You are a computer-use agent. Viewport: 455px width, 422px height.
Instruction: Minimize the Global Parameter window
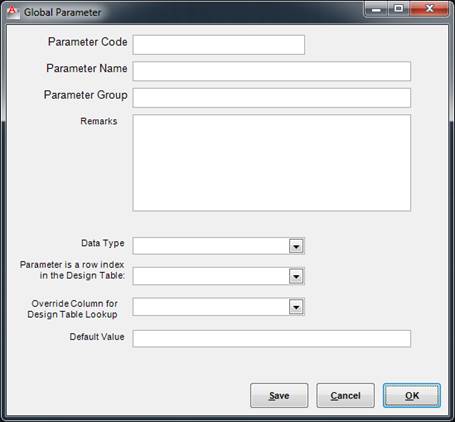[376, 9]
